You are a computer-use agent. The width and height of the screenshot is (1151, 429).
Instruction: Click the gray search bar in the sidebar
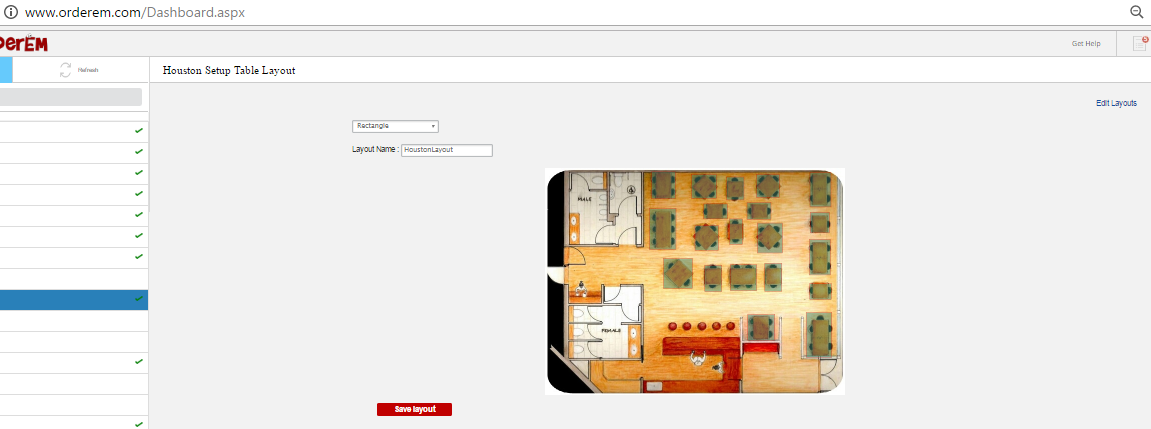point(70,97)
